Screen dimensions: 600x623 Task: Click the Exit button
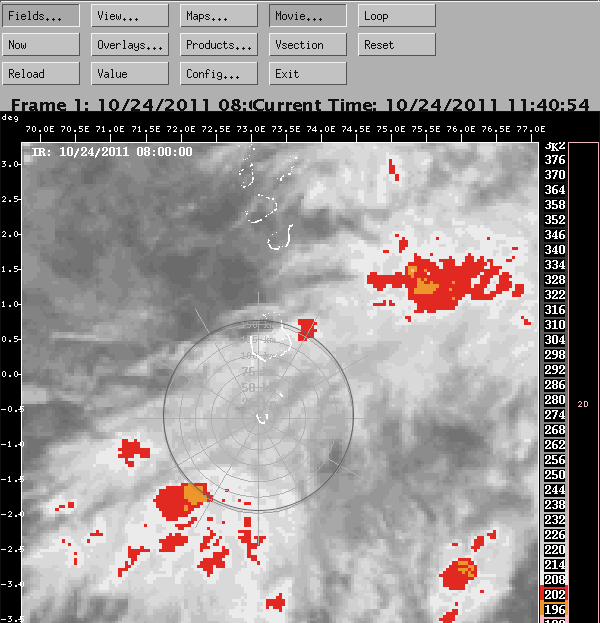pyautogui.click(x=308, y=74)
